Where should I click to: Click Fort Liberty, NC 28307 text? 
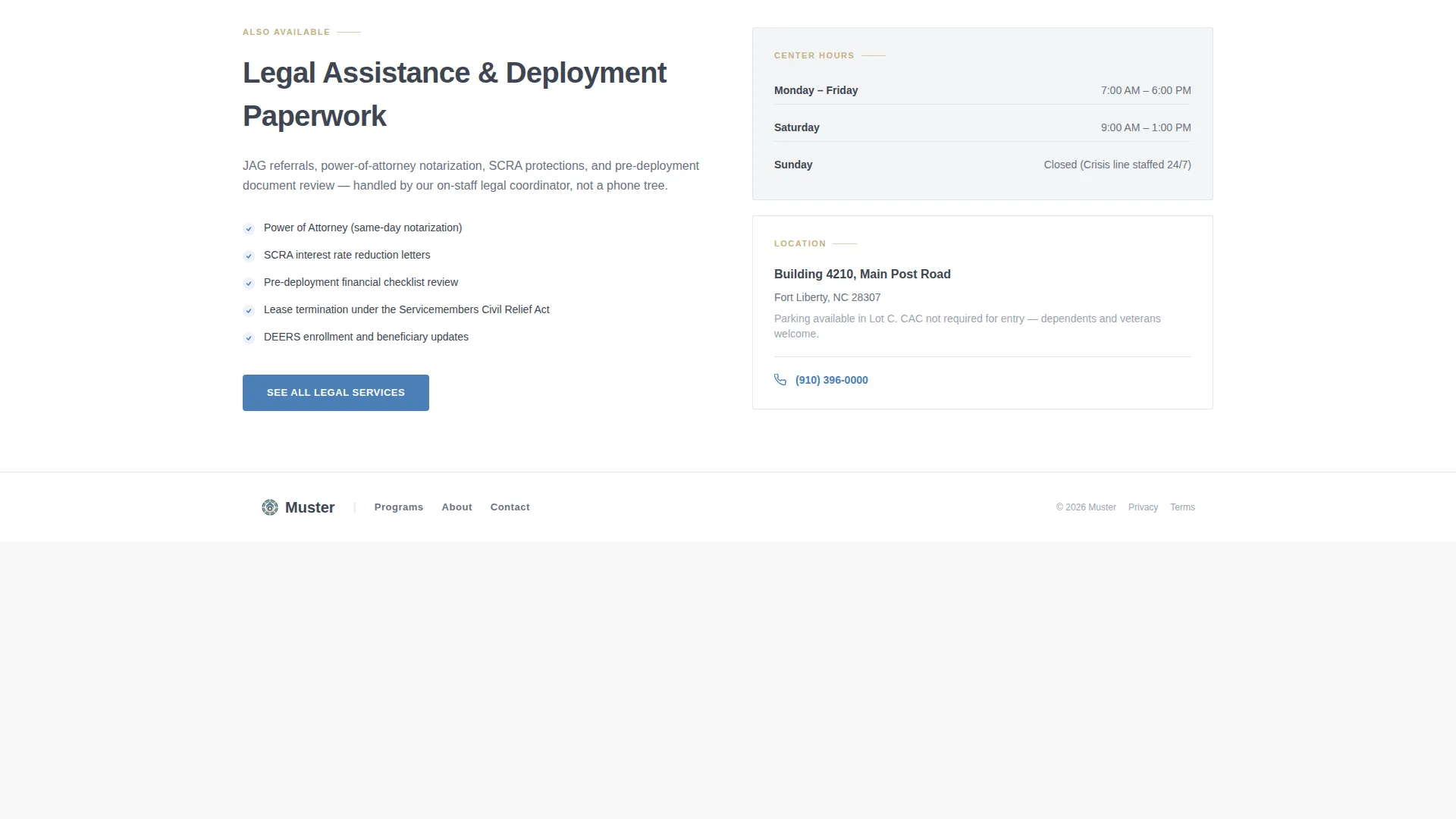(827, 297)
